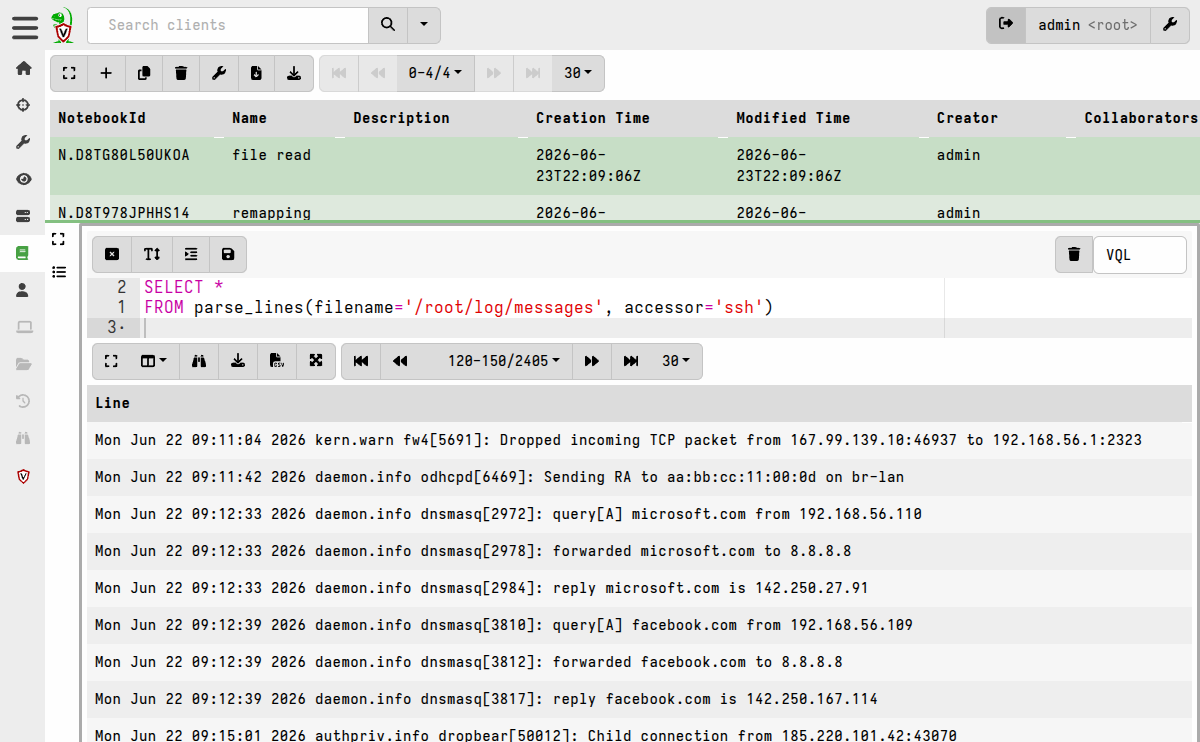Jump to last page of results

point(631,361)
